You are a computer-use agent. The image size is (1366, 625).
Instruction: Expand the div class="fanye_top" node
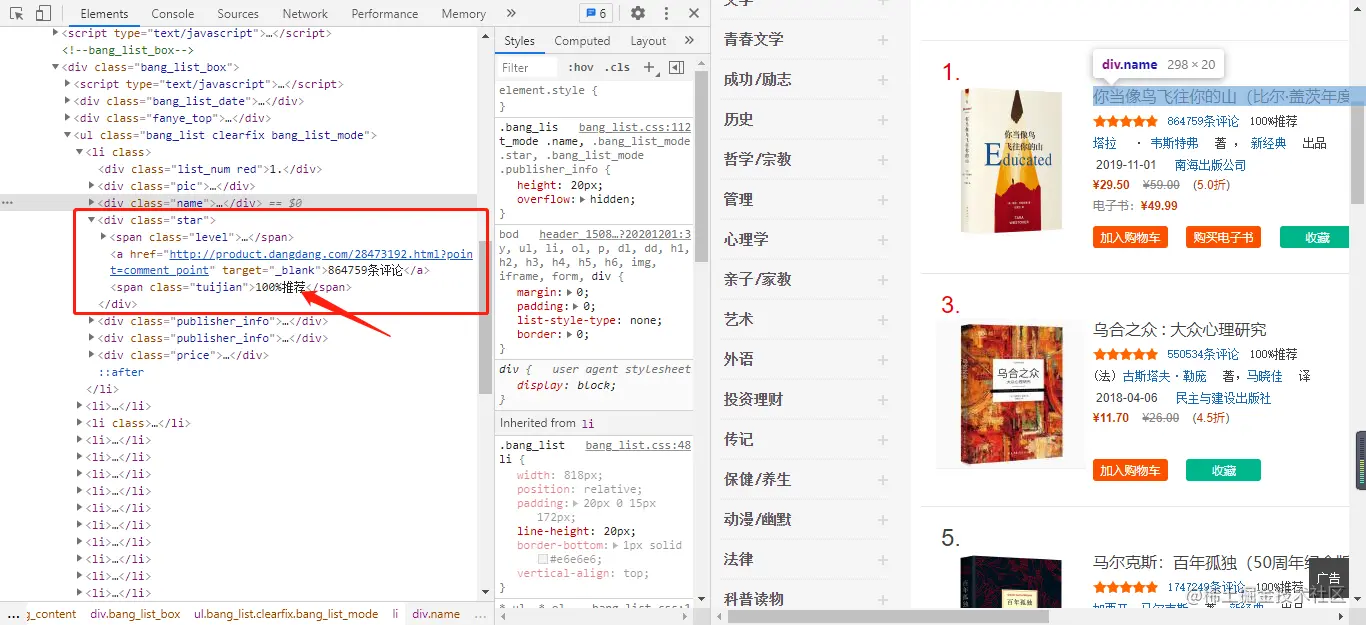tap(69, 118)
